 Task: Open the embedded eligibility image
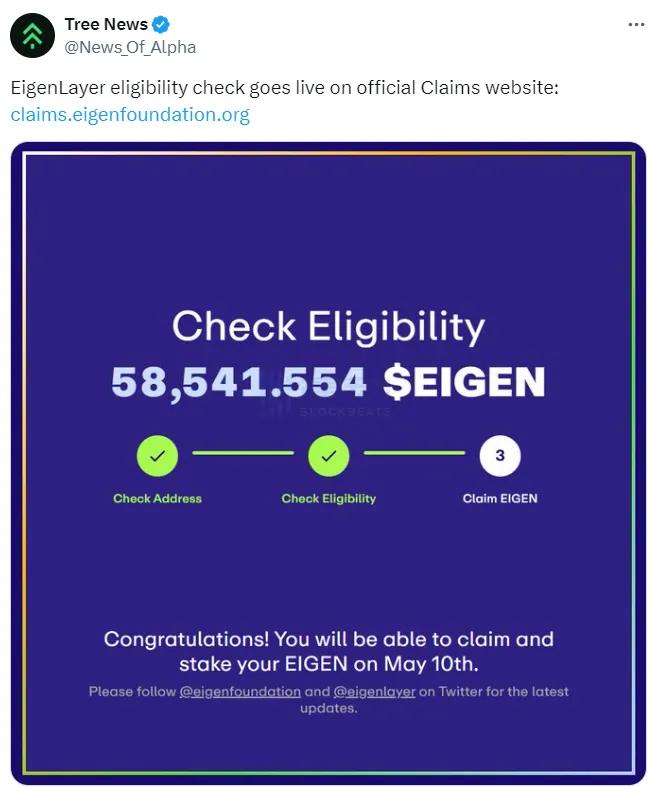[x=328, y=463]
